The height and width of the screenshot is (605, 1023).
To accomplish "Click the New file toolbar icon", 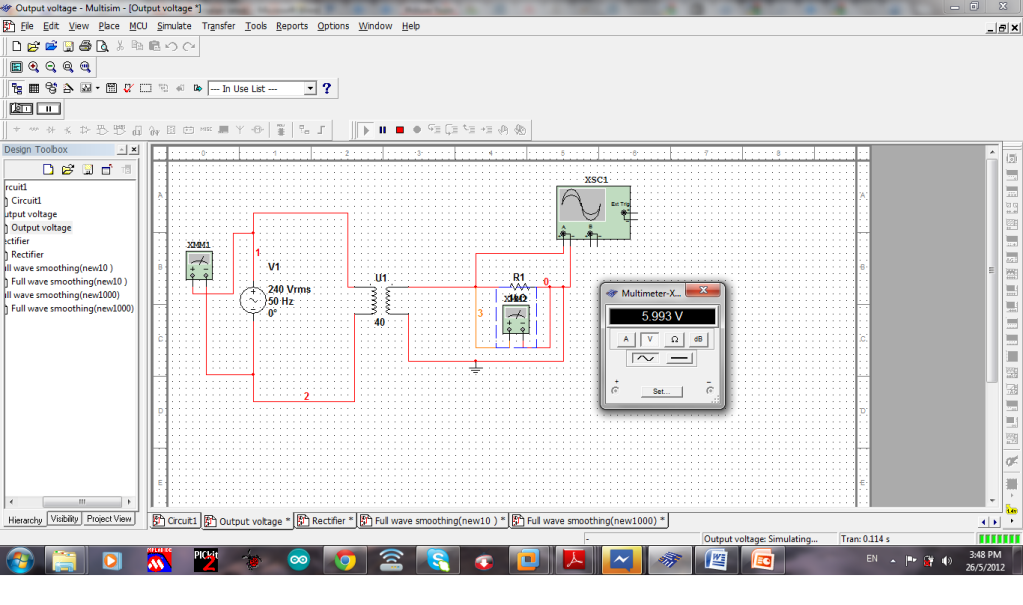I will 16,46.
